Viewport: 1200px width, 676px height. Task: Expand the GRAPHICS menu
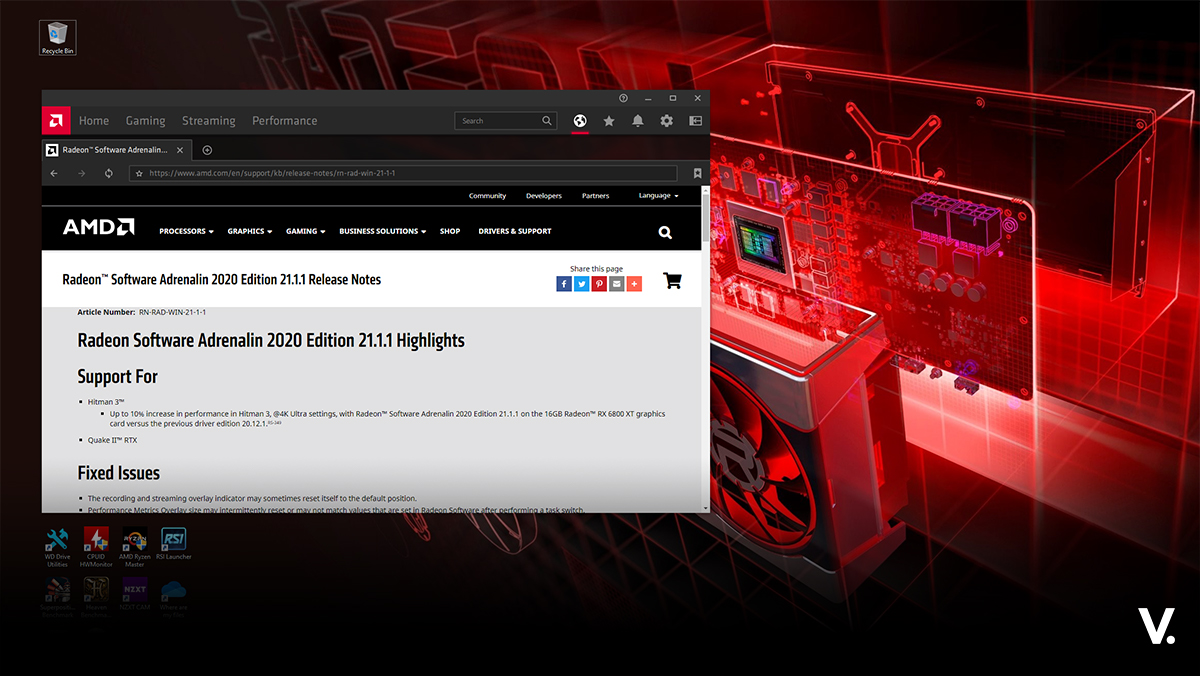pos(249,231)
